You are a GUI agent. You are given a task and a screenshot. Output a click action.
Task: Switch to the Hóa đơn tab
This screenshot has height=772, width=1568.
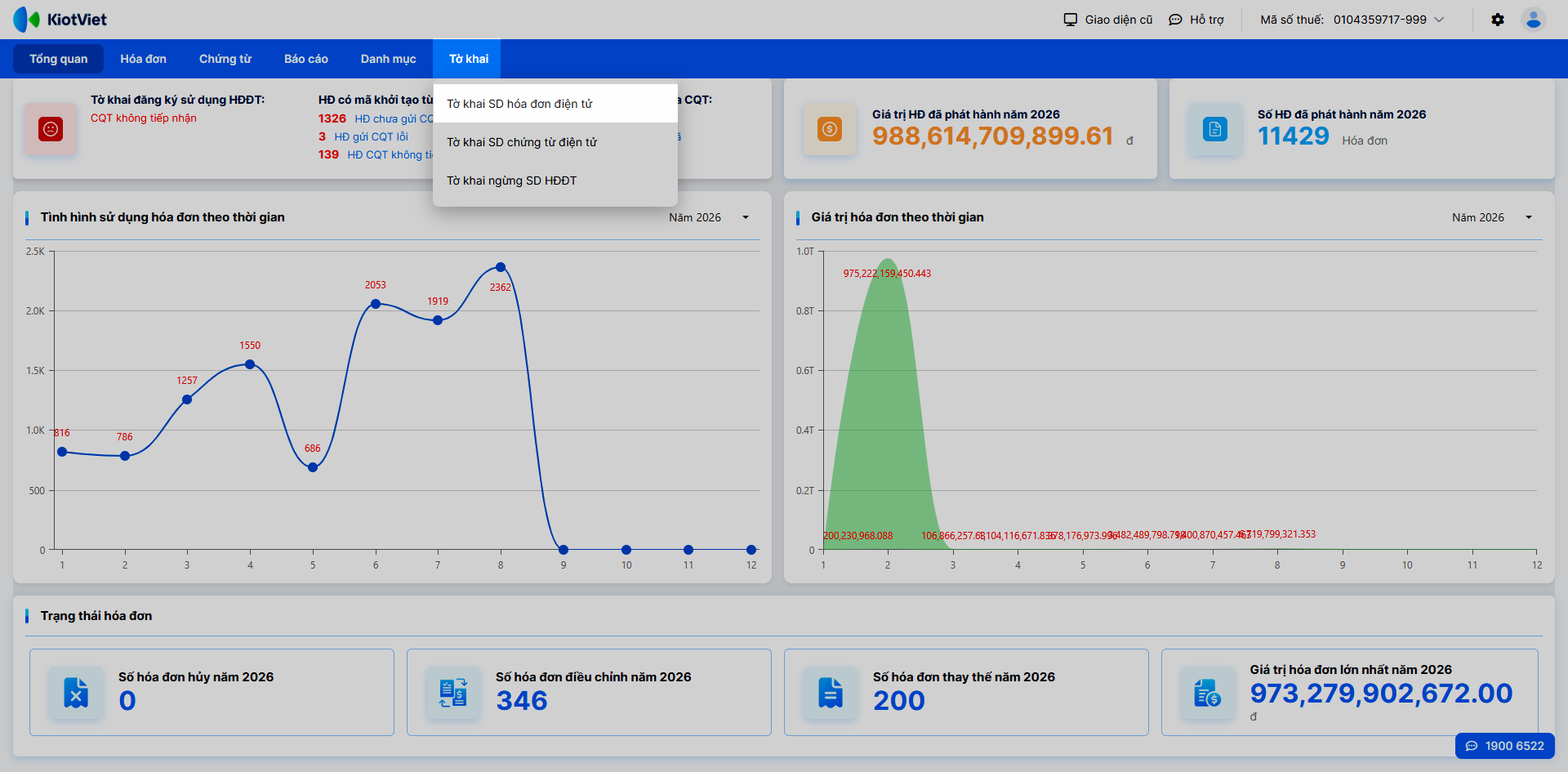coord(143,59)
